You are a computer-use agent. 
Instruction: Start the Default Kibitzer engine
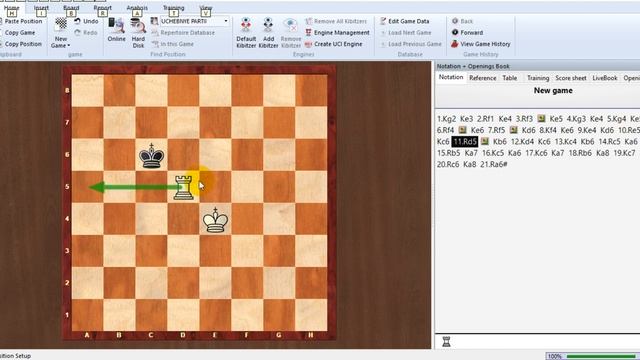pos(246,33)
